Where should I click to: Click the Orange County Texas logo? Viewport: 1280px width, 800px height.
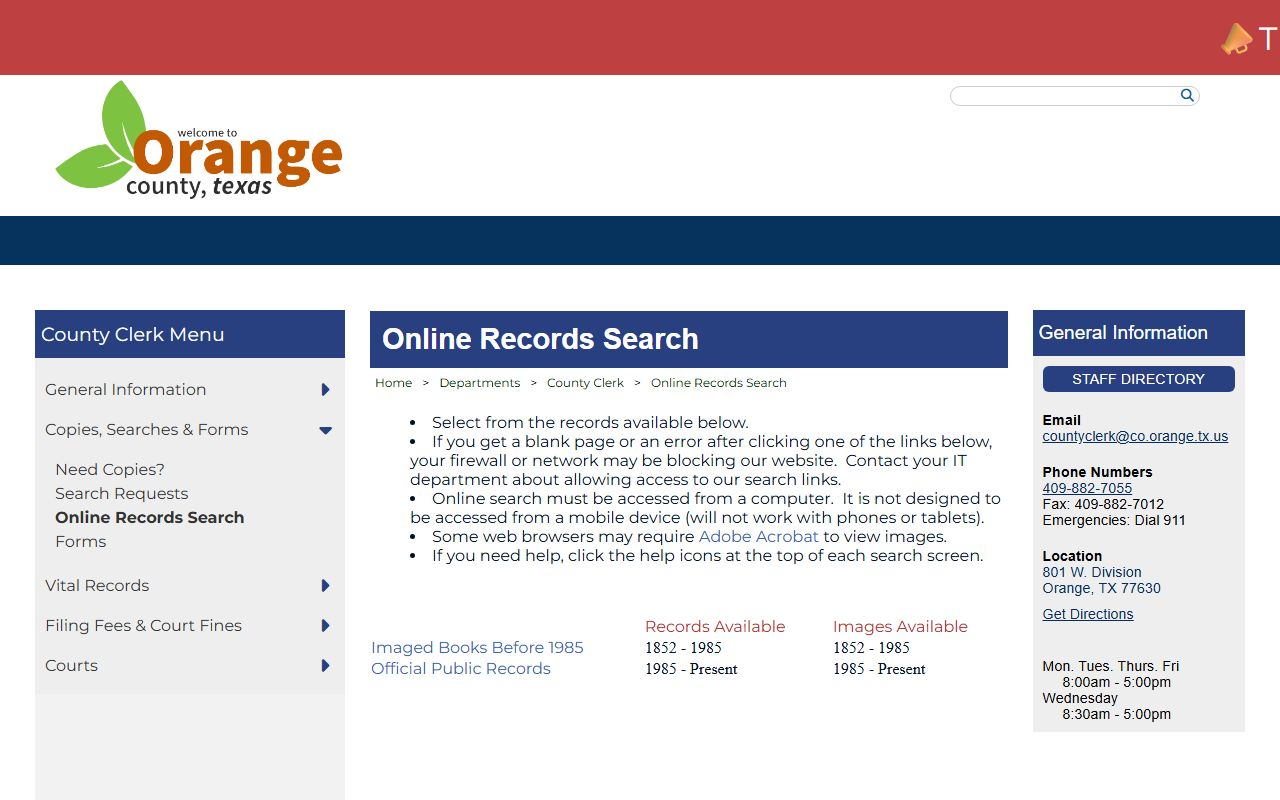click(199, 140)
